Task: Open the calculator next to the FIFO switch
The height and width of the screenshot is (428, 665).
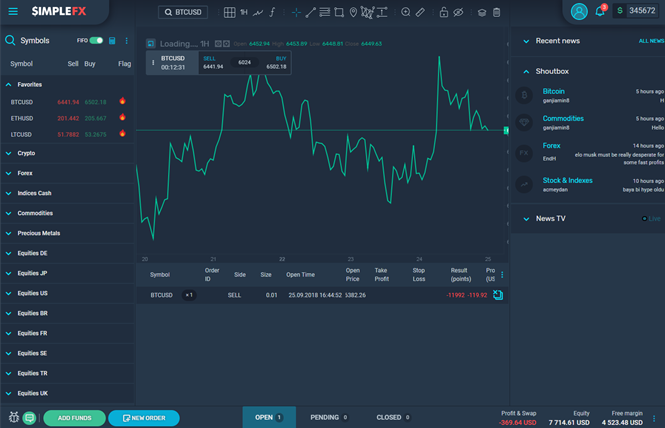Action: tap(112, 41)
